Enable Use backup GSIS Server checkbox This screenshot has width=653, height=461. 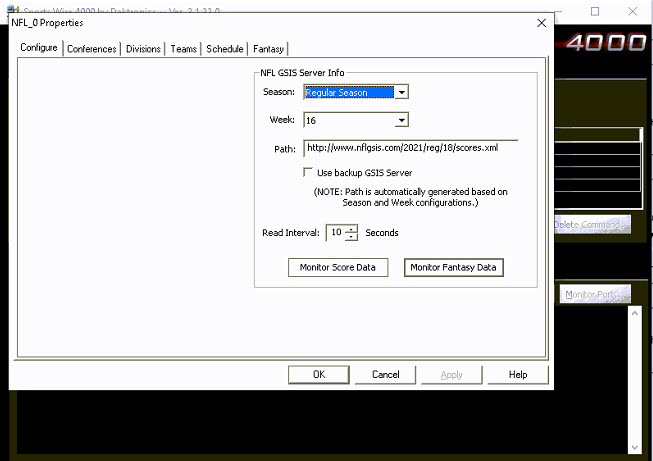308,173
